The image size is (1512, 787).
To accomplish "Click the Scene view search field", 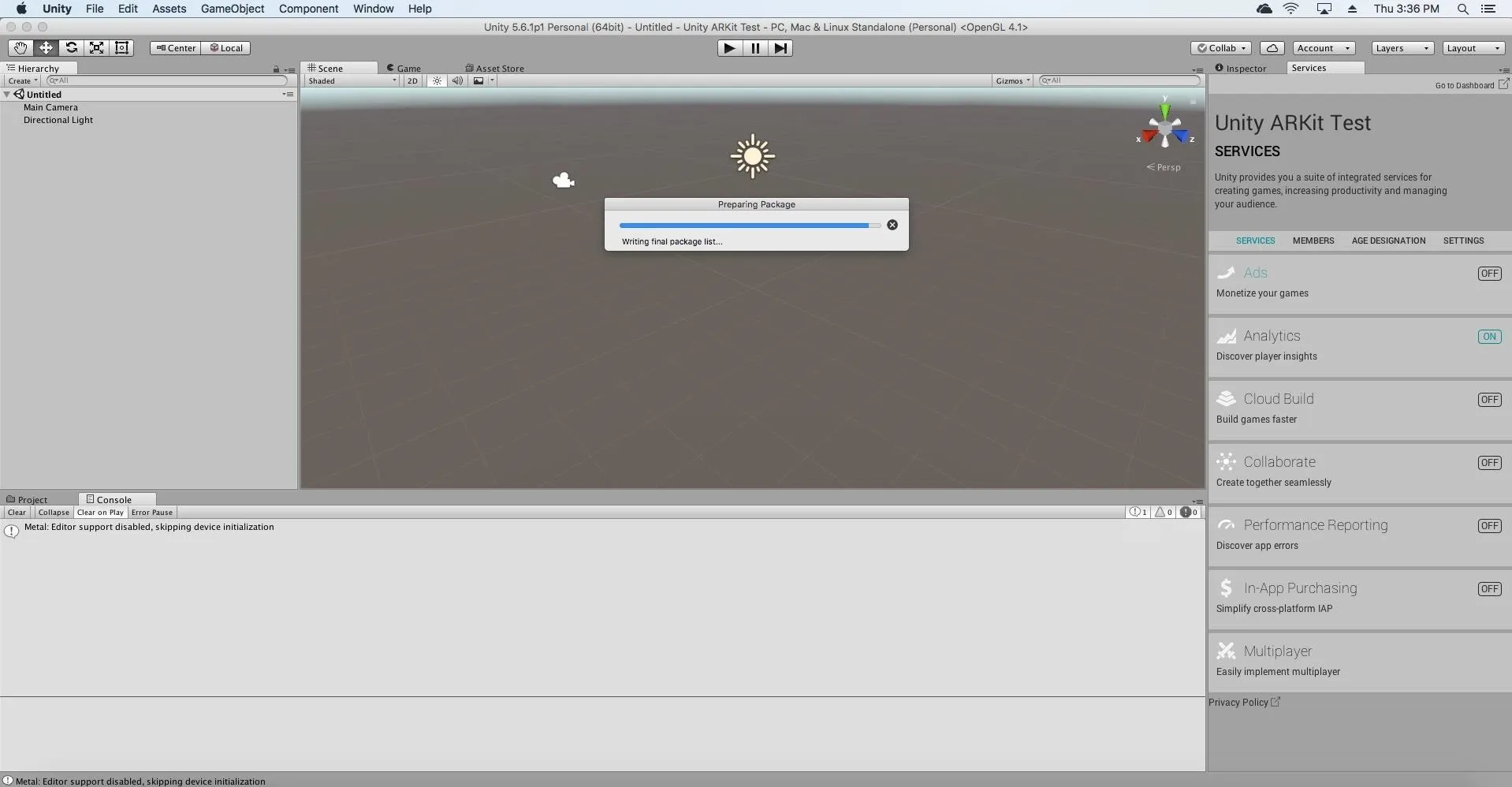I will point(1119,80).
